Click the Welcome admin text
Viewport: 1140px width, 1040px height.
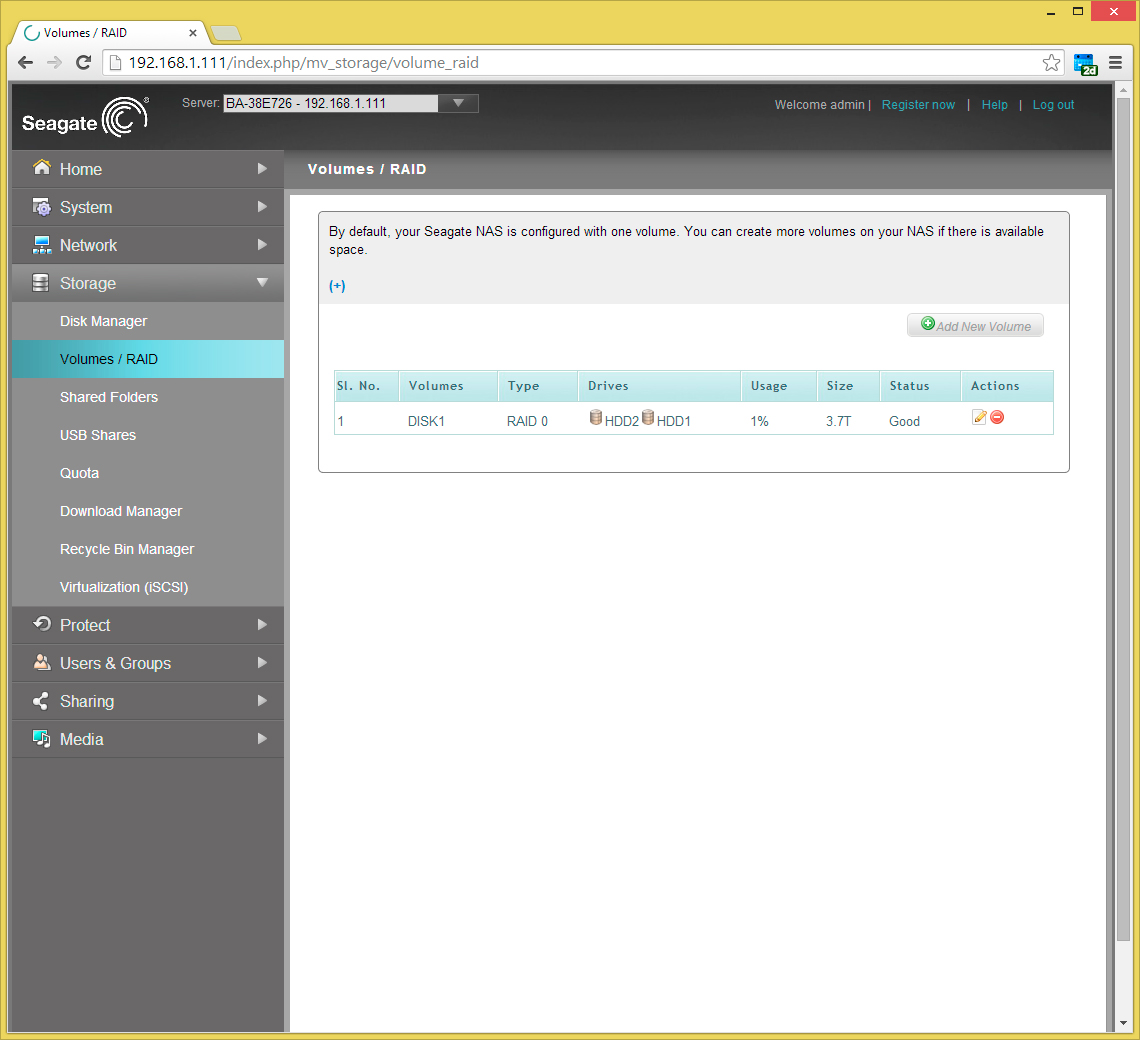(x=819, y=105)
